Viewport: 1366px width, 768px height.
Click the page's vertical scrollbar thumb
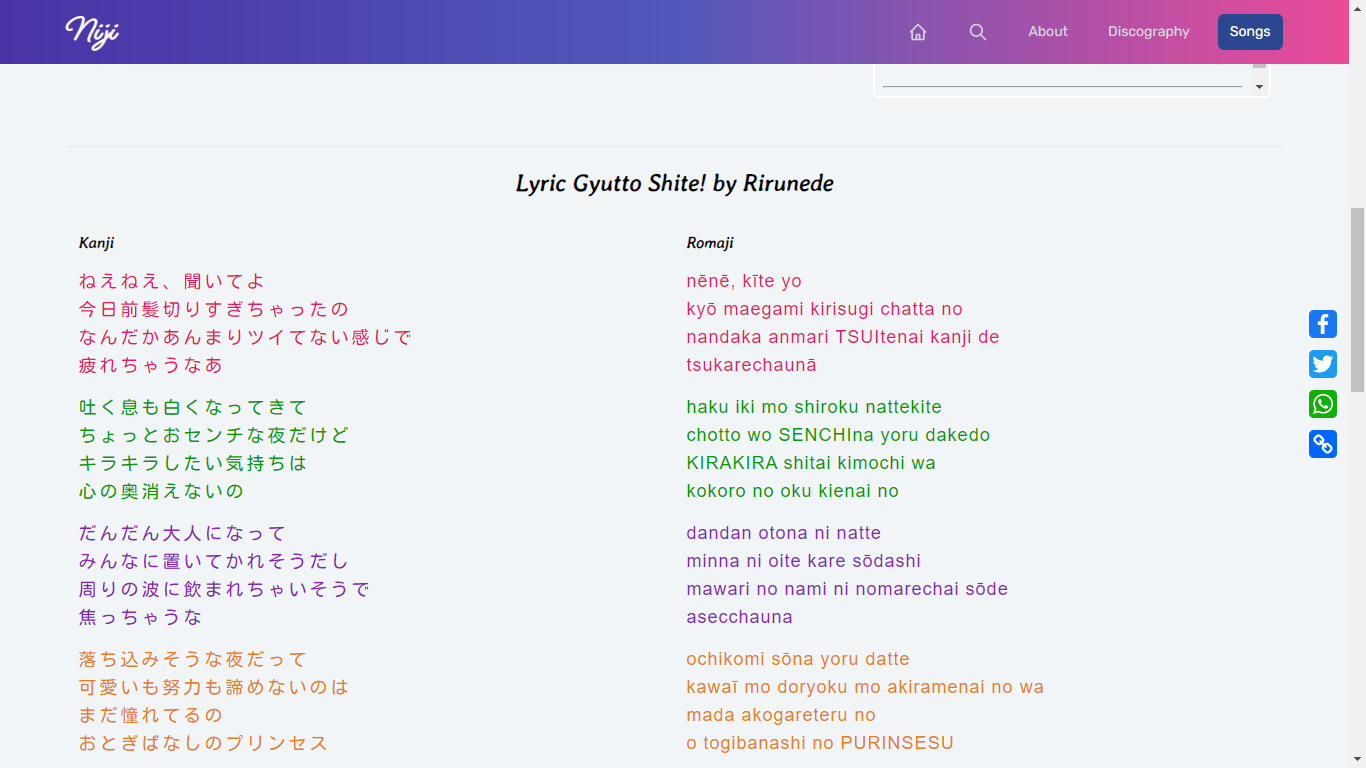(1357, 300)
